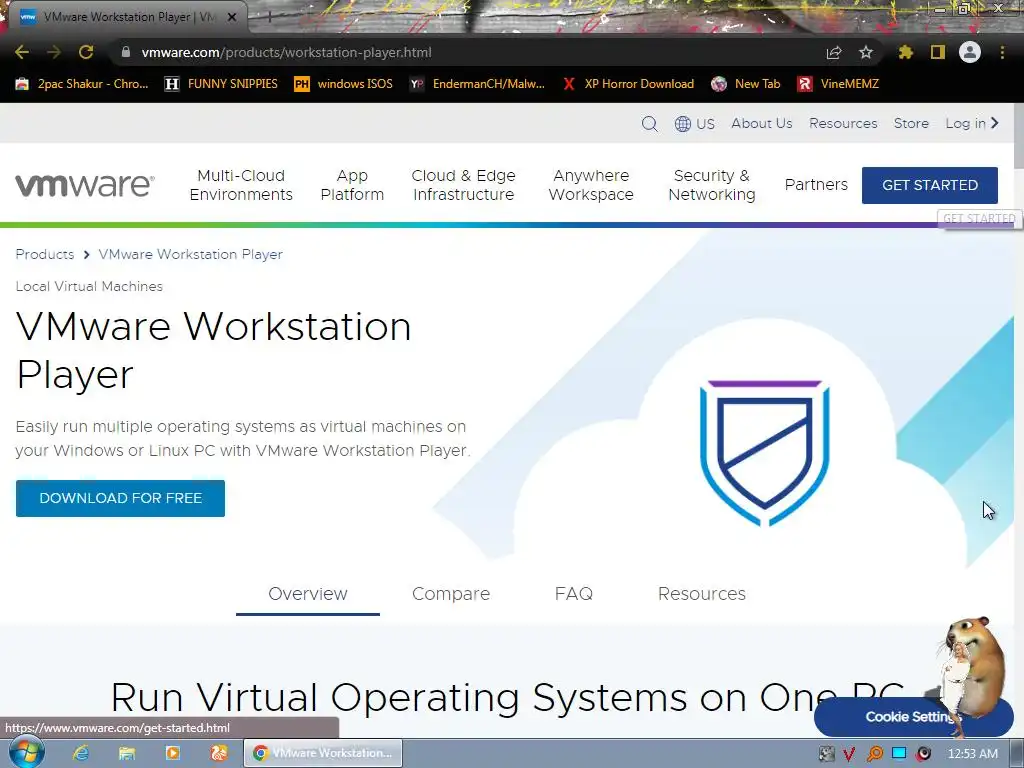The image size is (1024, 768).
Task: Close the VMware Workstation Player tab
Action: [x=232, y=17]
